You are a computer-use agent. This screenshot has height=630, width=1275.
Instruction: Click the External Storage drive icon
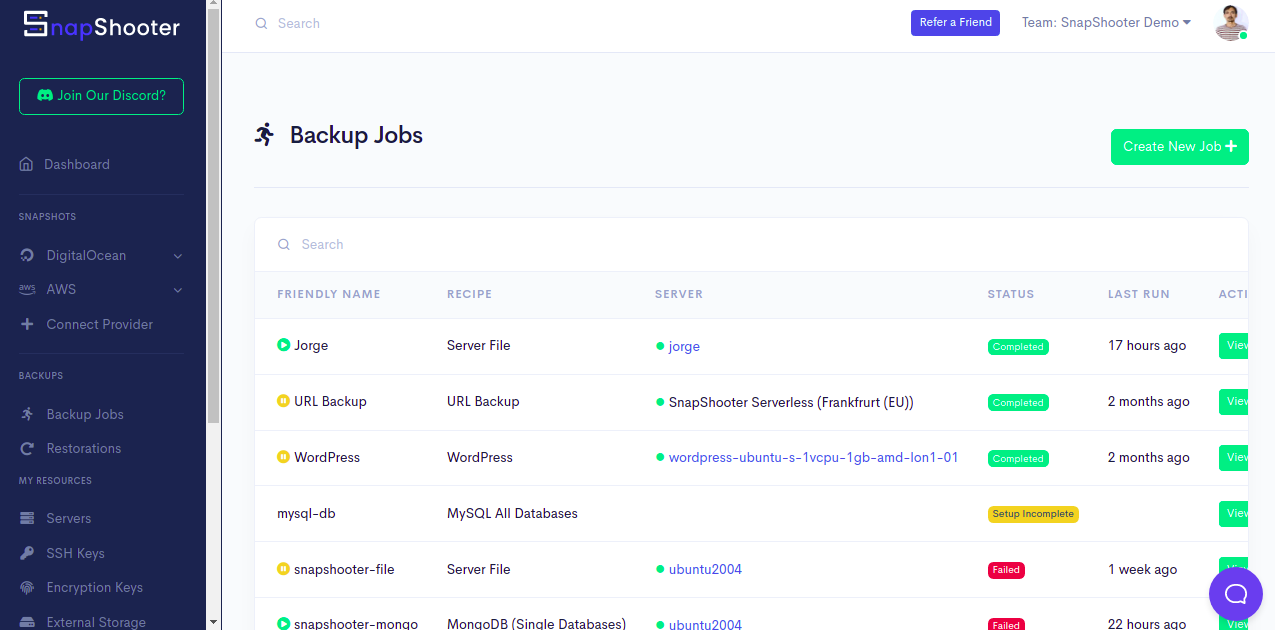click(27, 622)
